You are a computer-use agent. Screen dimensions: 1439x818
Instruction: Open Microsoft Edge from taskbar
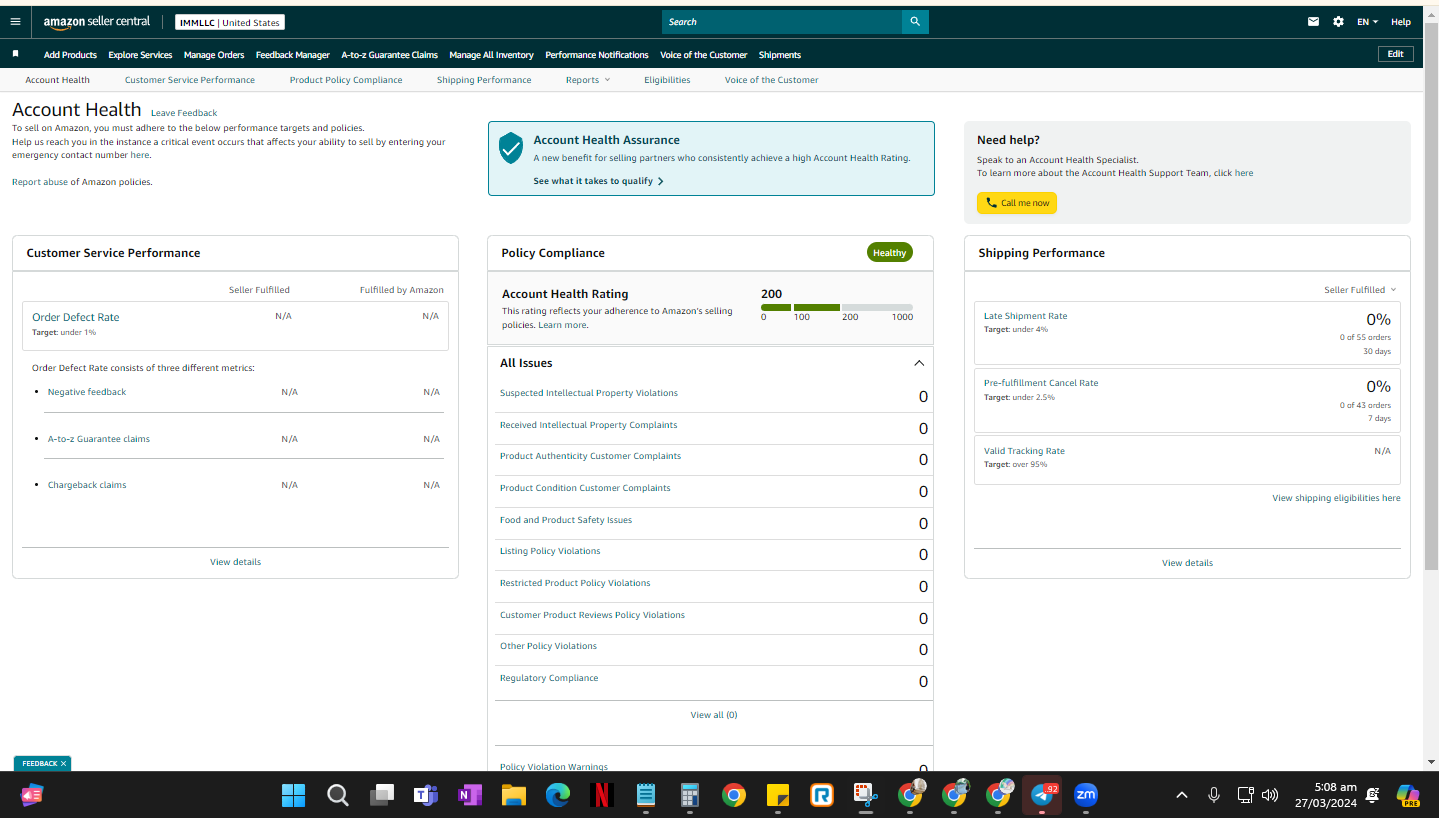(x=558, y=795)
